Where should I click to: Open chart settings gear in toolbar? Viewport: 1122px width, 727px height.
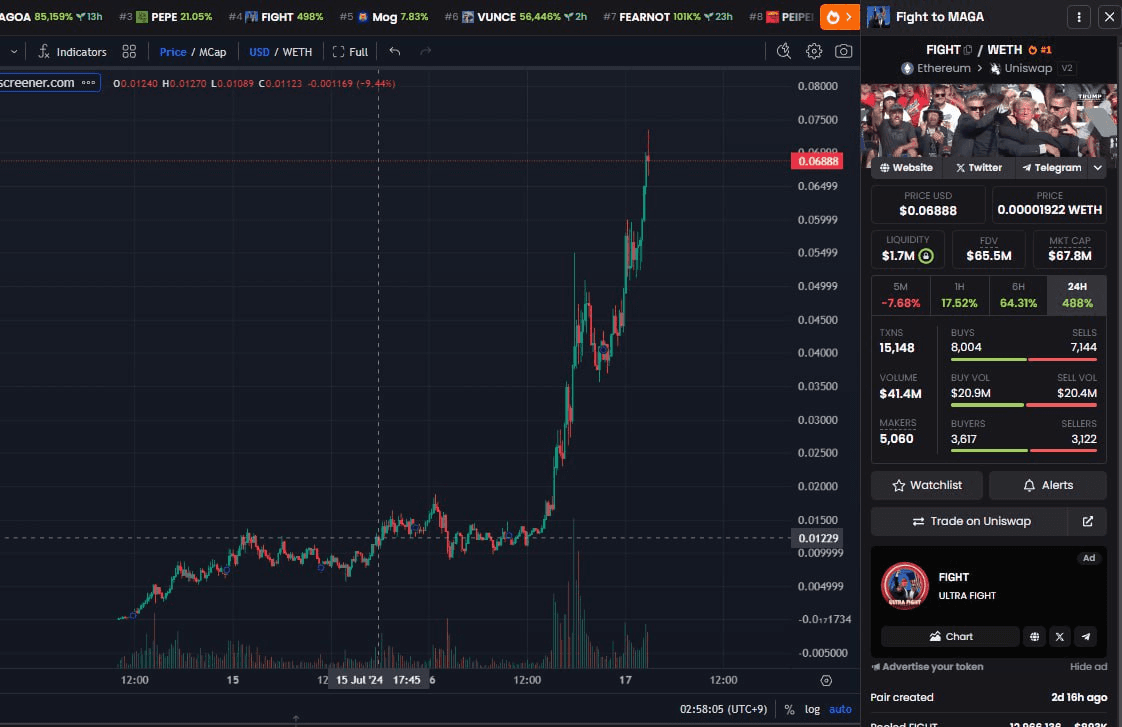tap(814, 51)
